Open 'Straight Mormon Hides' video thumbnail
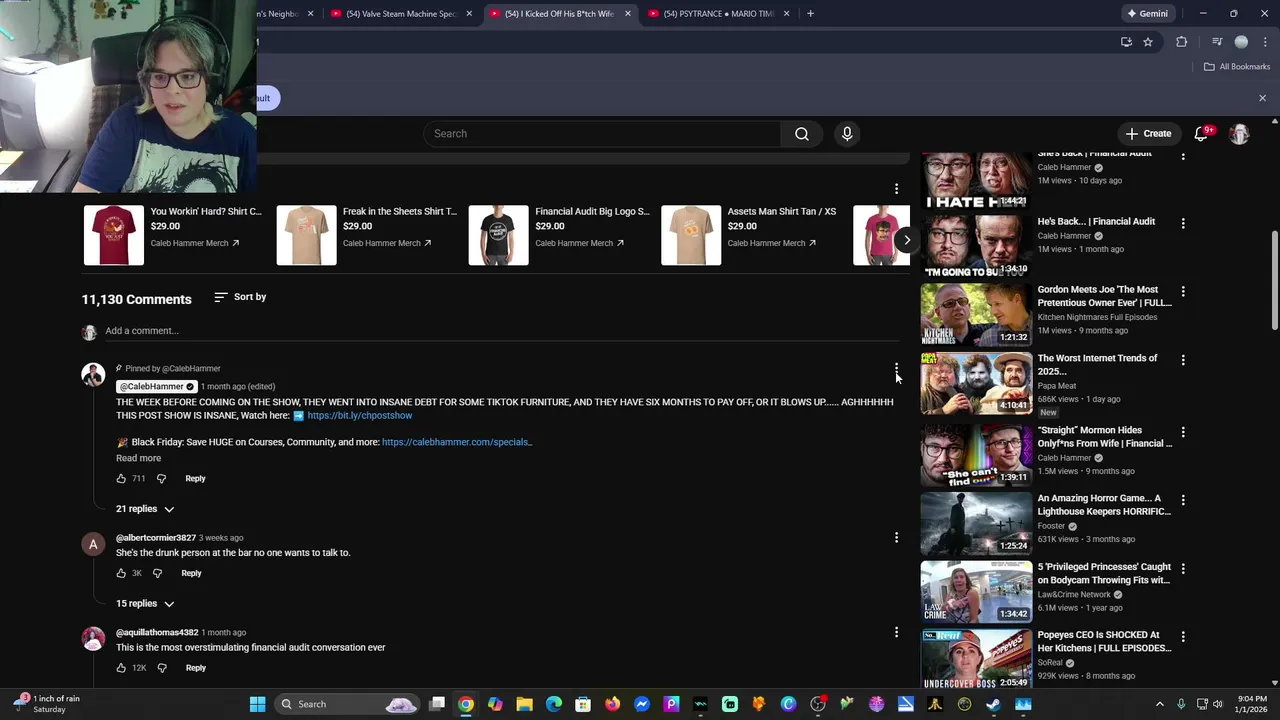 click(976, 455)
